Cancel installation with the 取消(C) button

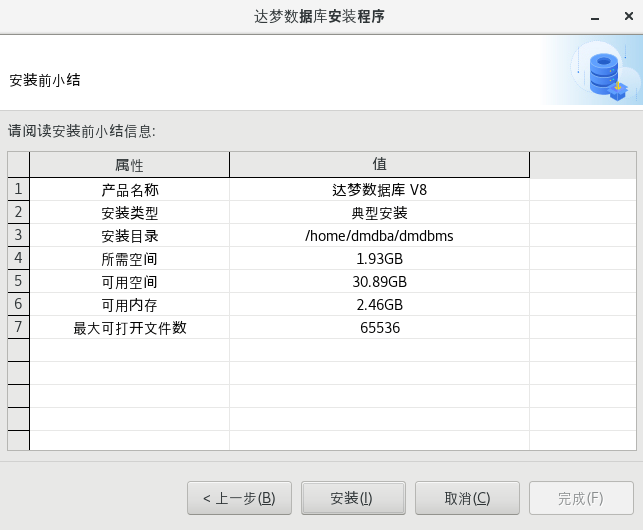point(467,498)
